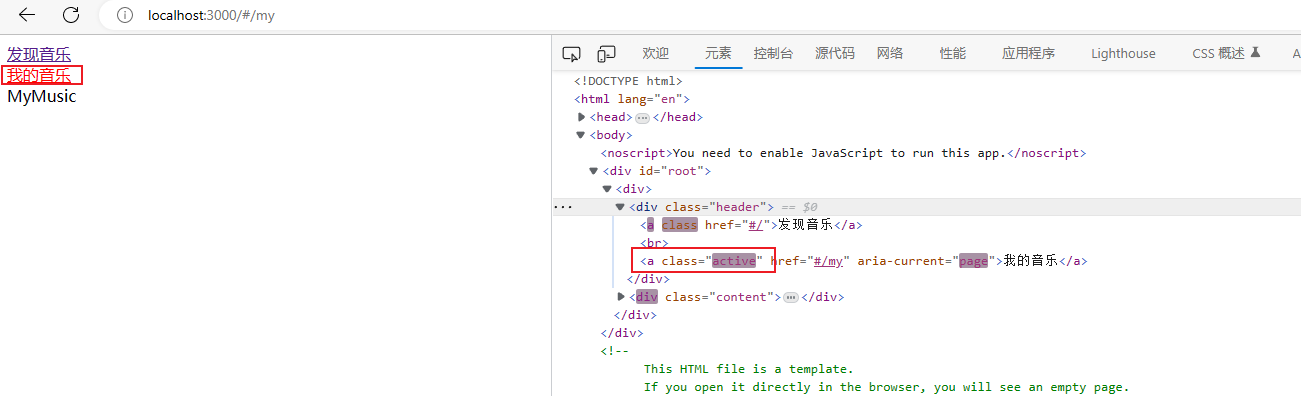Toggle device emulation icon in DevTools
Viewport: 1301px width, 396px height.
pos(606,54)
